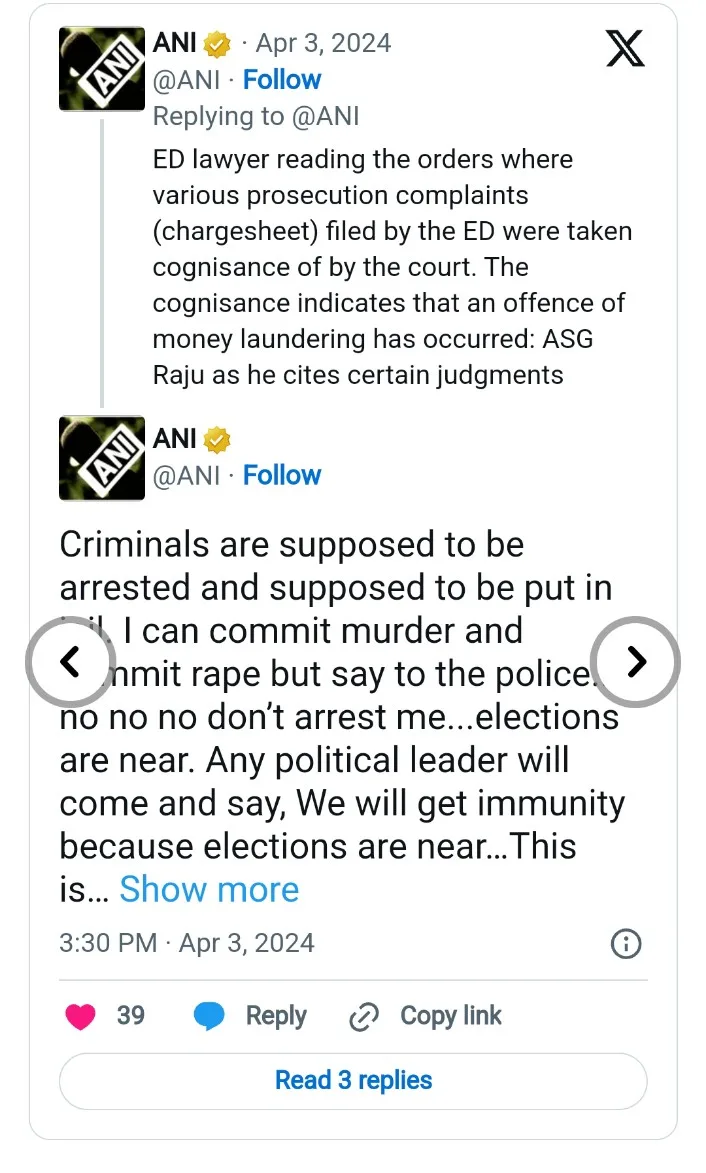The image size is (706, 1173).
Task: Click the blue reply bubble icon
Action: click(209, 1017)
